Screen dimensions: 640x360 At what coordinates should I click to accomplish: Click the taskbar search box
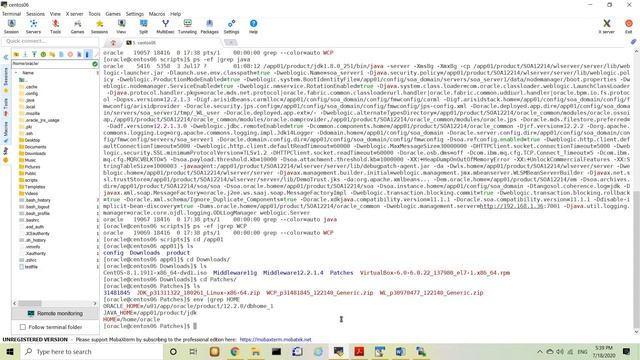click(91, 351)
